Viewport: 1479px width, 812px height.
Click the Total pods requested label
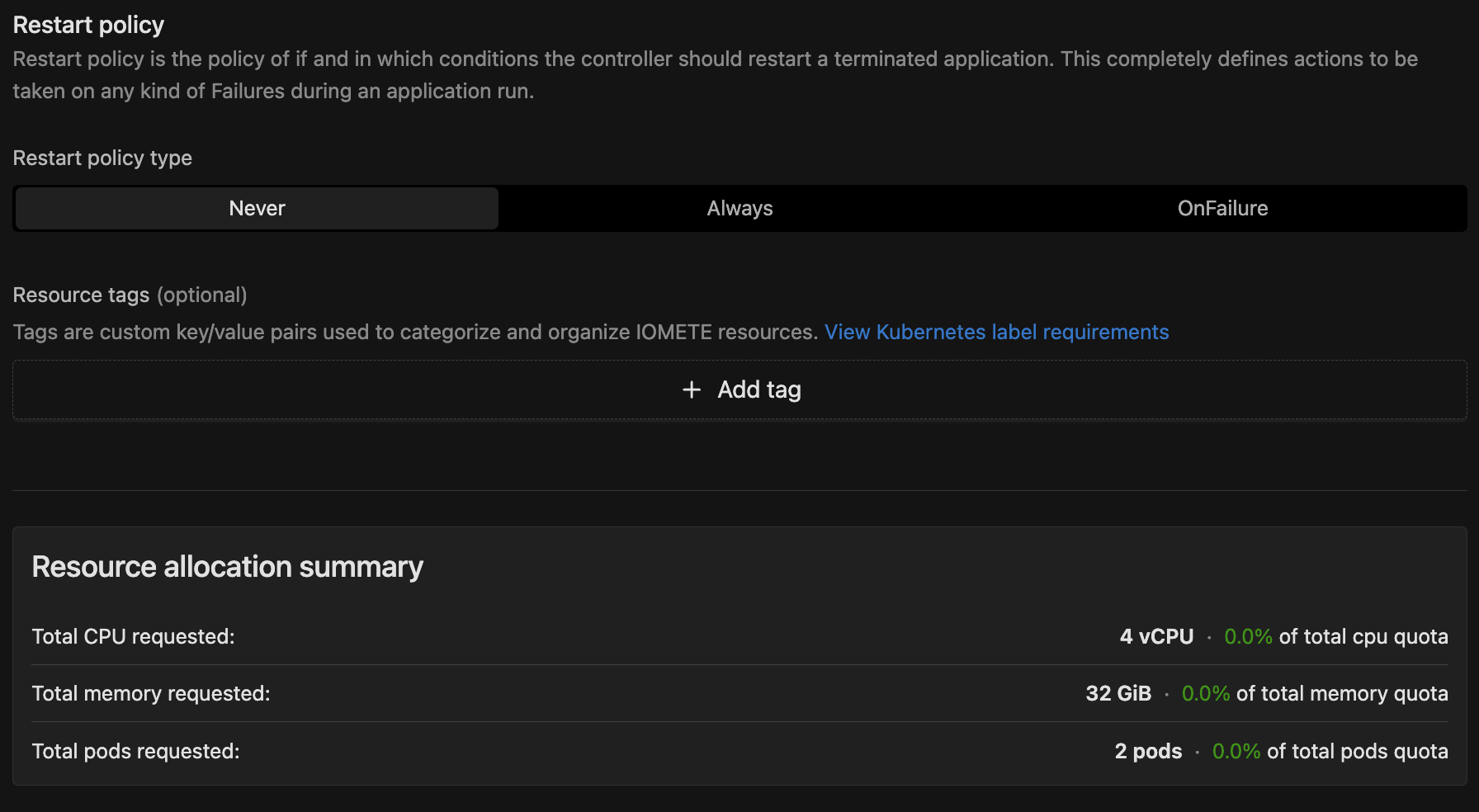pyautogui.click(x=135, y=752)
